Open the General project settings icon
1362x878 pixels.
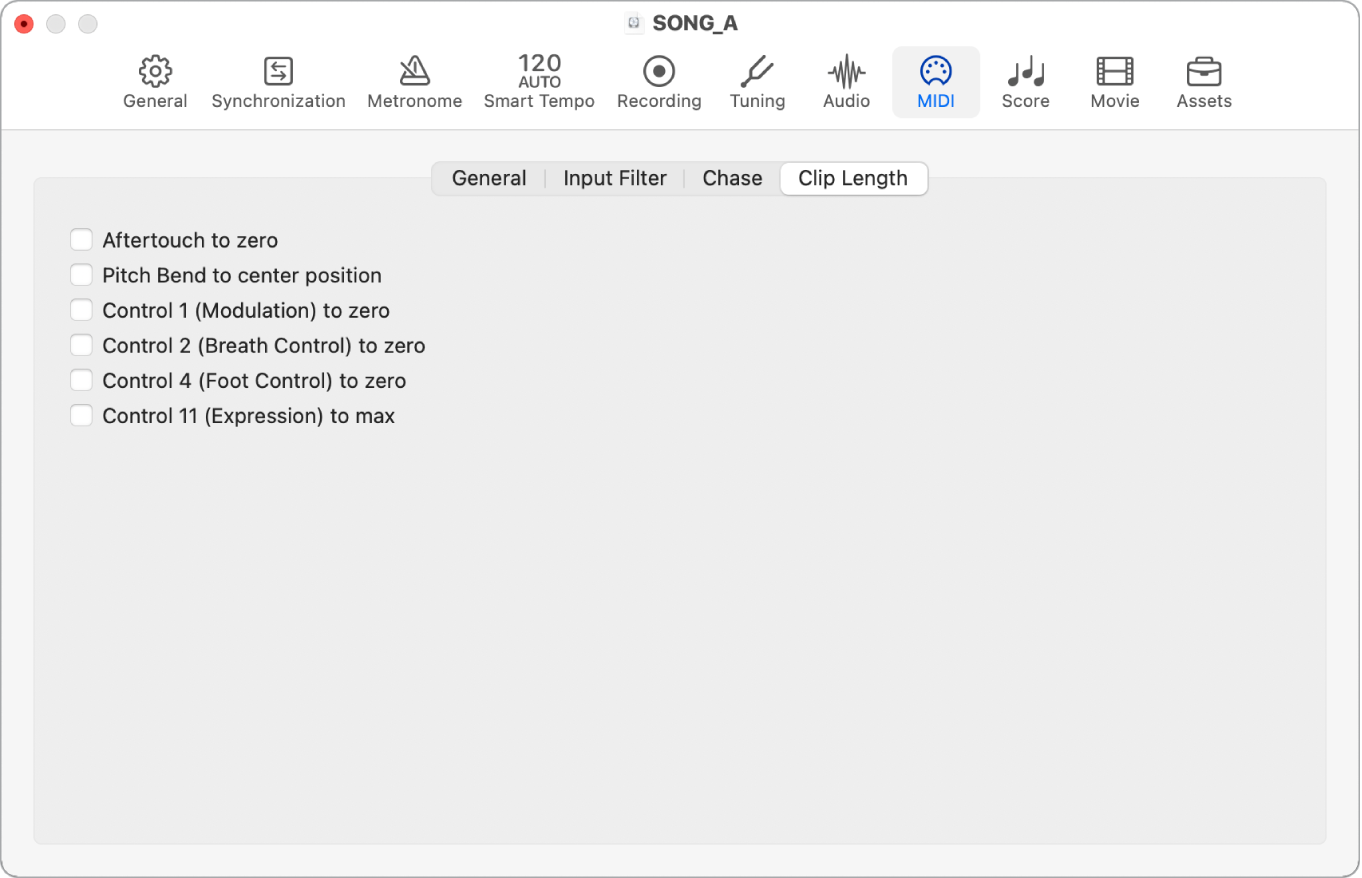click(x=155, y=80)
